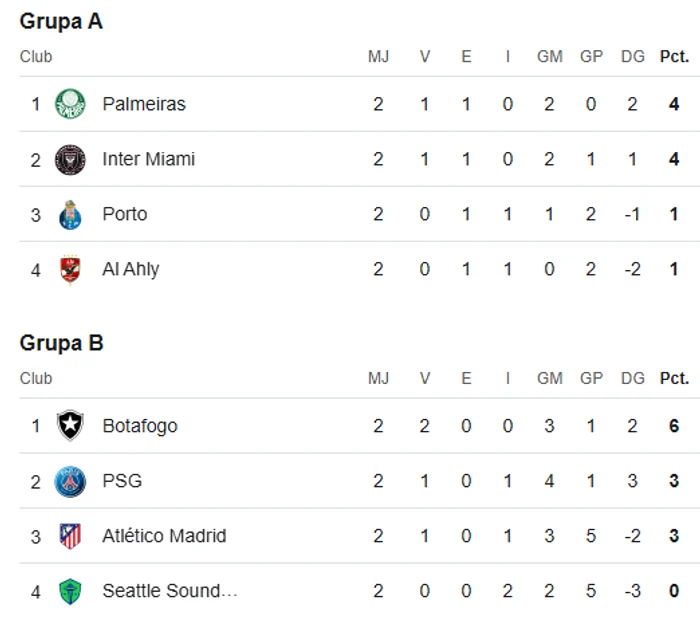700x617 pixels.
Task: Click the Grupa A heading
Action: (61, 21)
